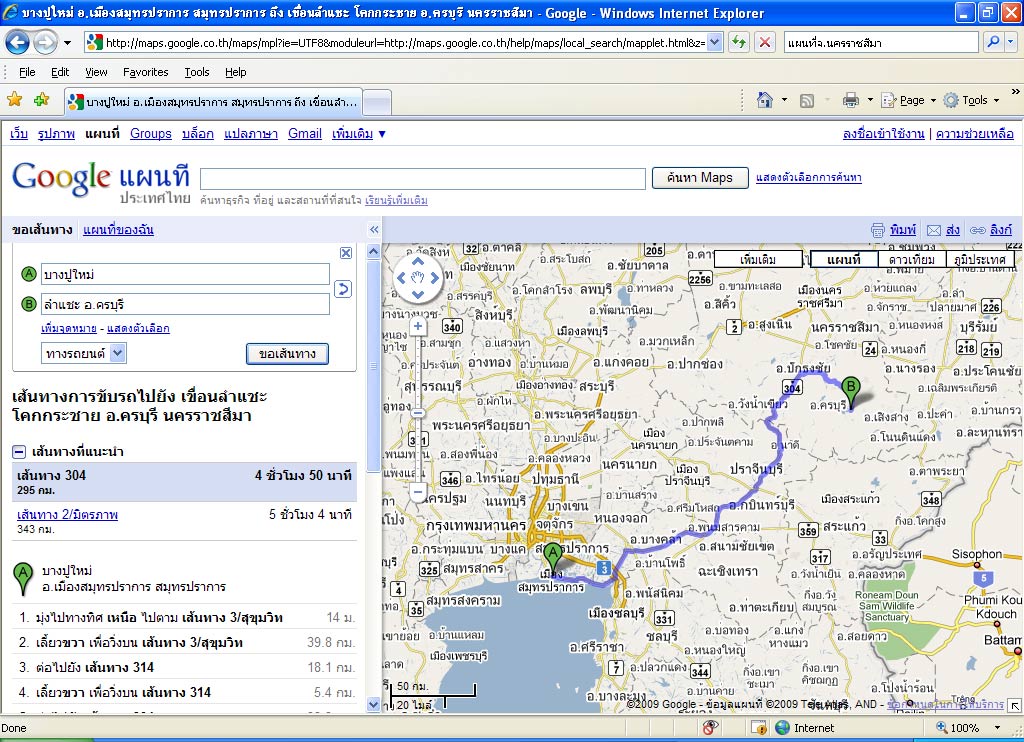Open the Help menu

point(236,72)
